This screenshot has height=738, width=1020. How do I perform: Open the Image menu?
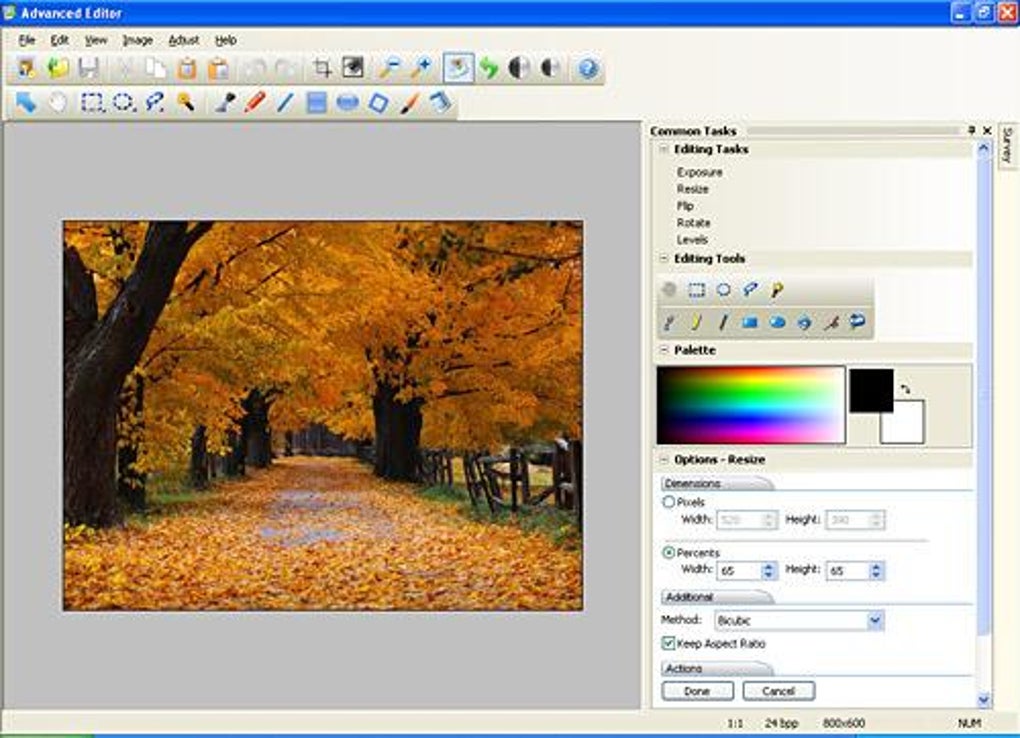[x=137, y=40]
